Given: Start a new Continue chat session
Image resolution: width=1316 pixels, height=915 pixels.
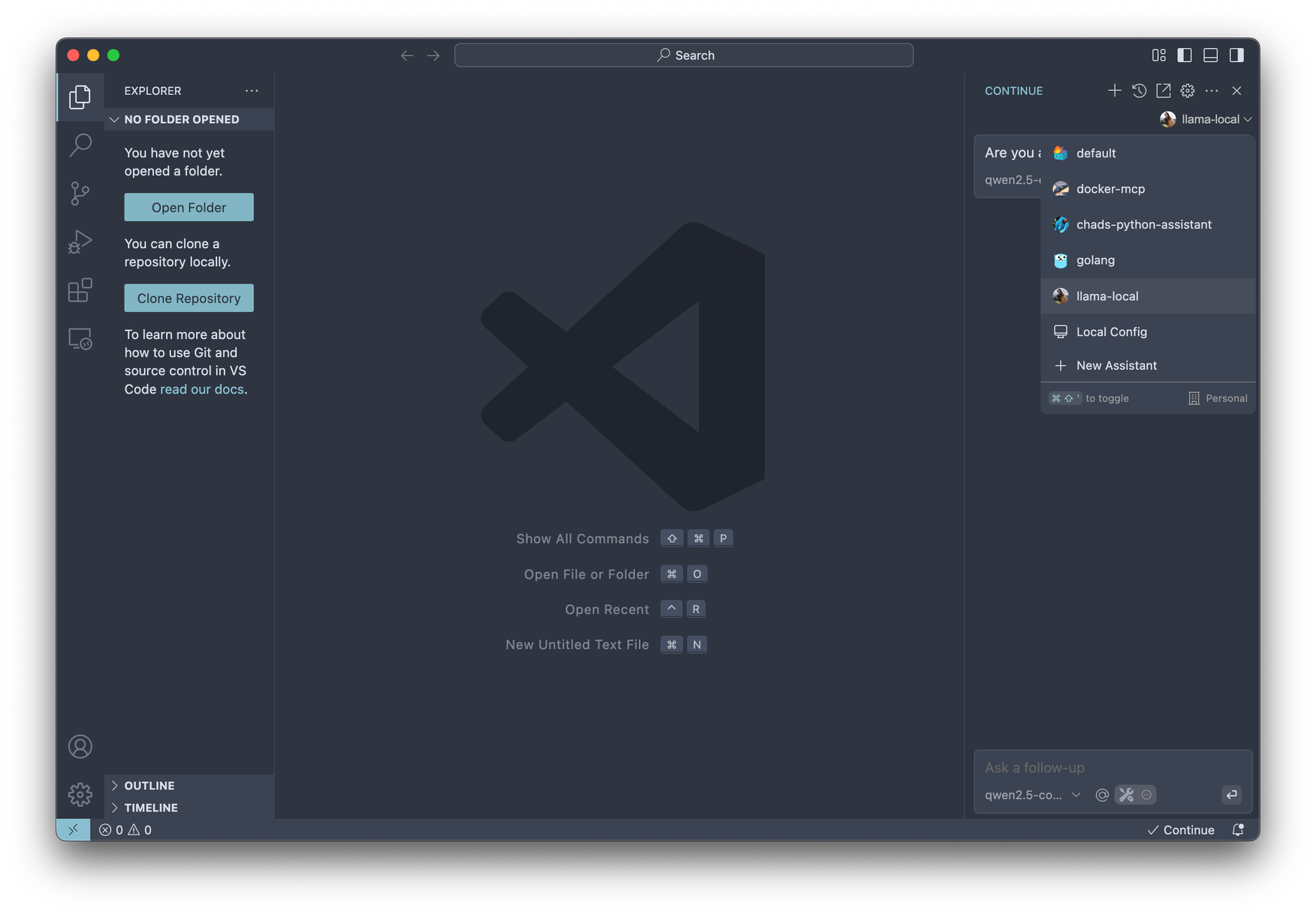Looking at the screenshot, I should [x=1115, y=90].
